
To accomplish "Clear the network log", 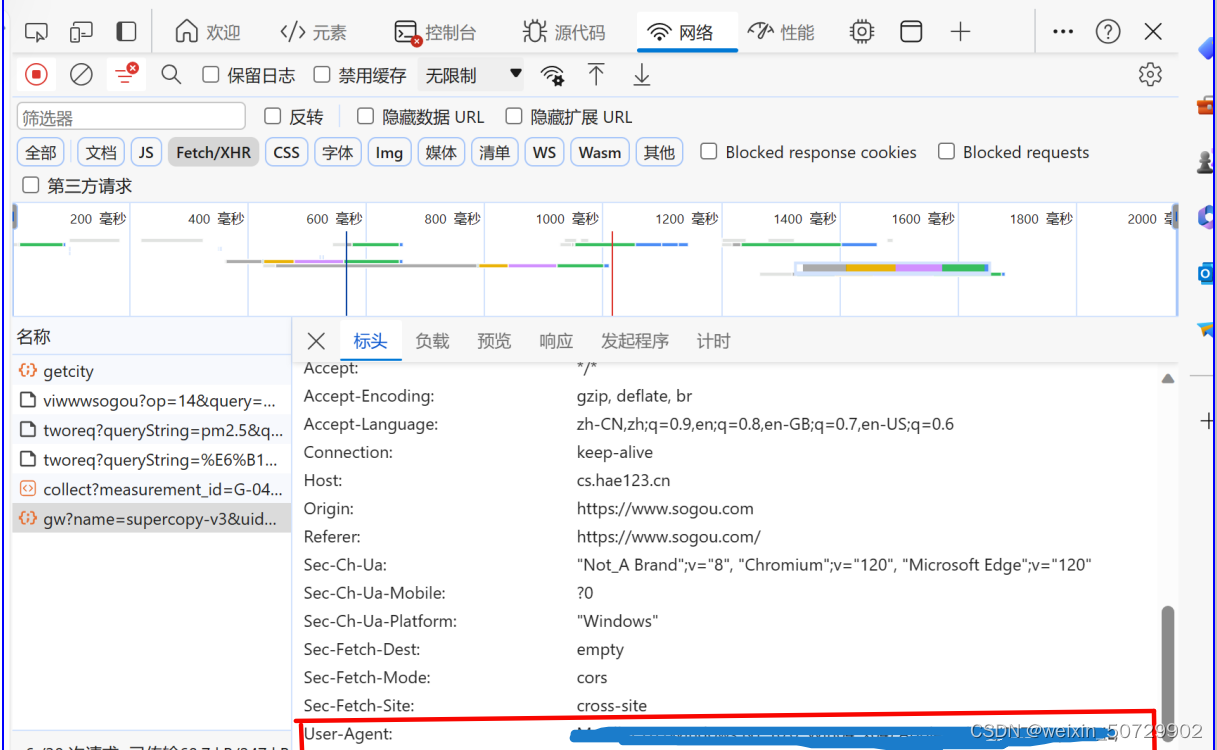I will pos(81,74).
